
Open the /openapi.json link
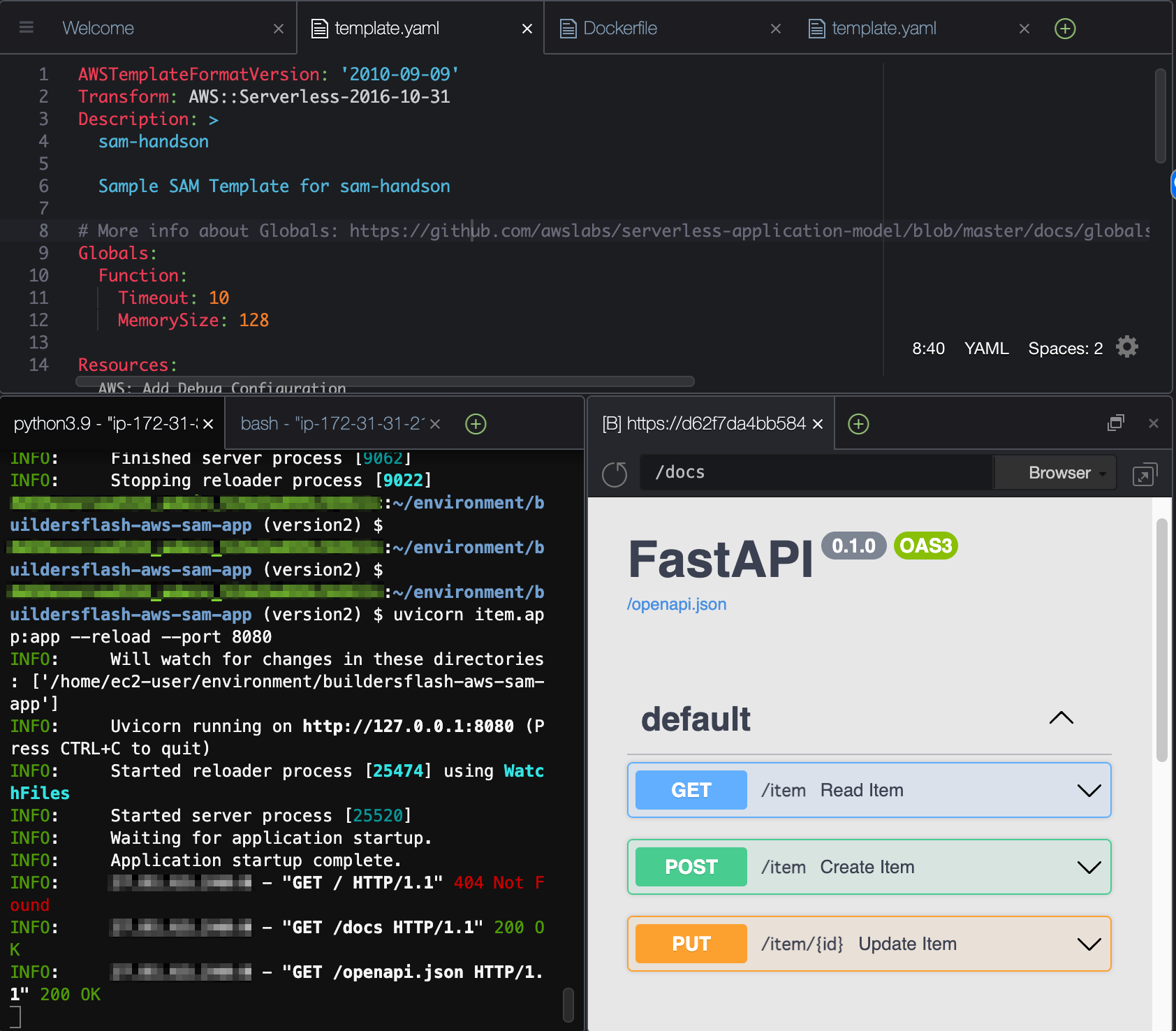point(677,604)
